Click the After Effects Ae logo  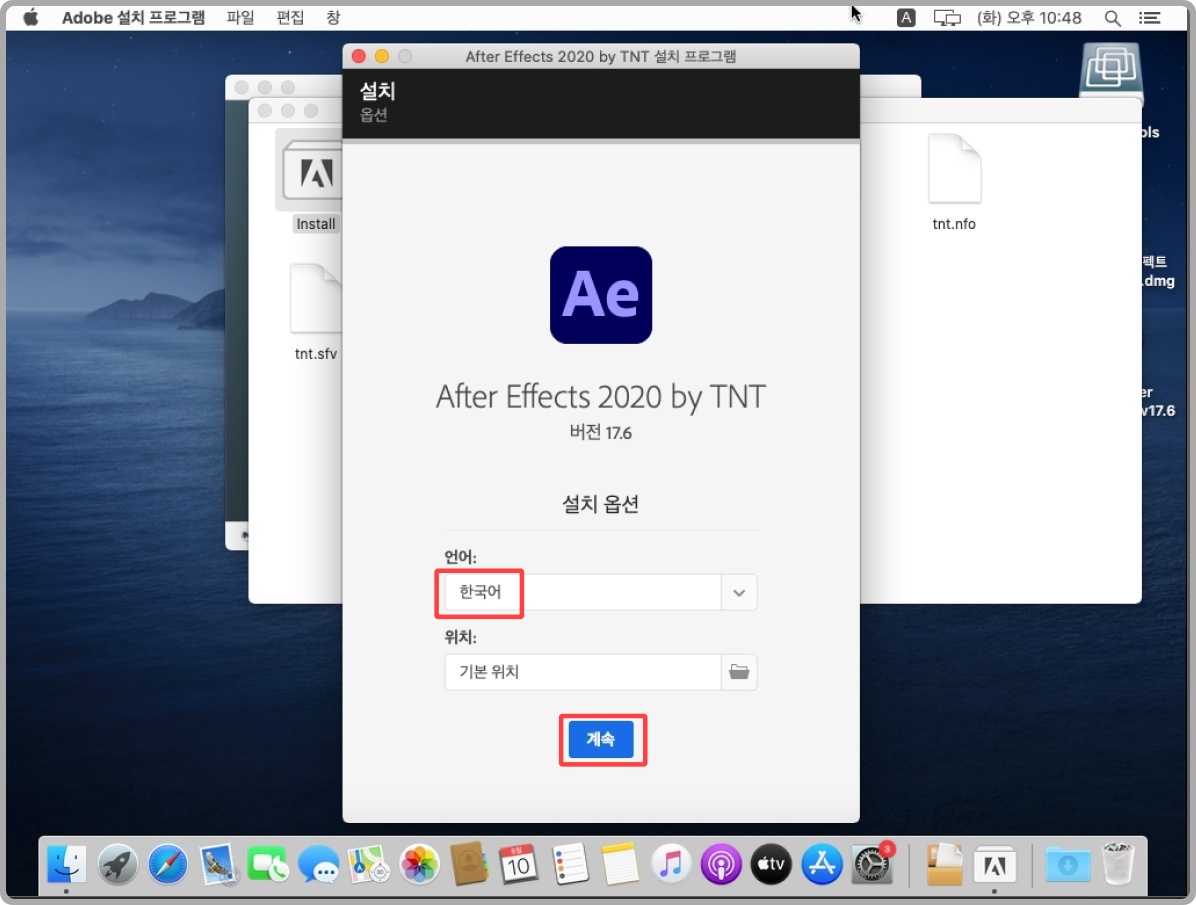(601, 295)
